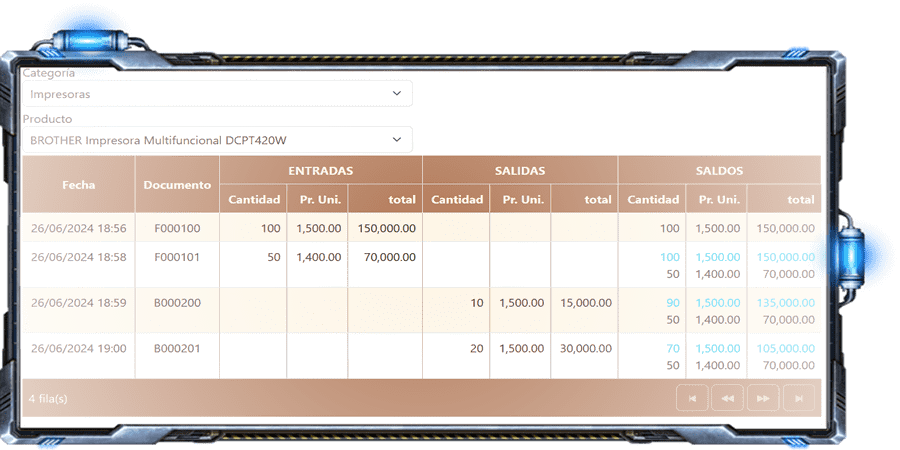Viewport: 900px width, 450px height.
Task: Click the Producto field label
Action: [48, 119]
